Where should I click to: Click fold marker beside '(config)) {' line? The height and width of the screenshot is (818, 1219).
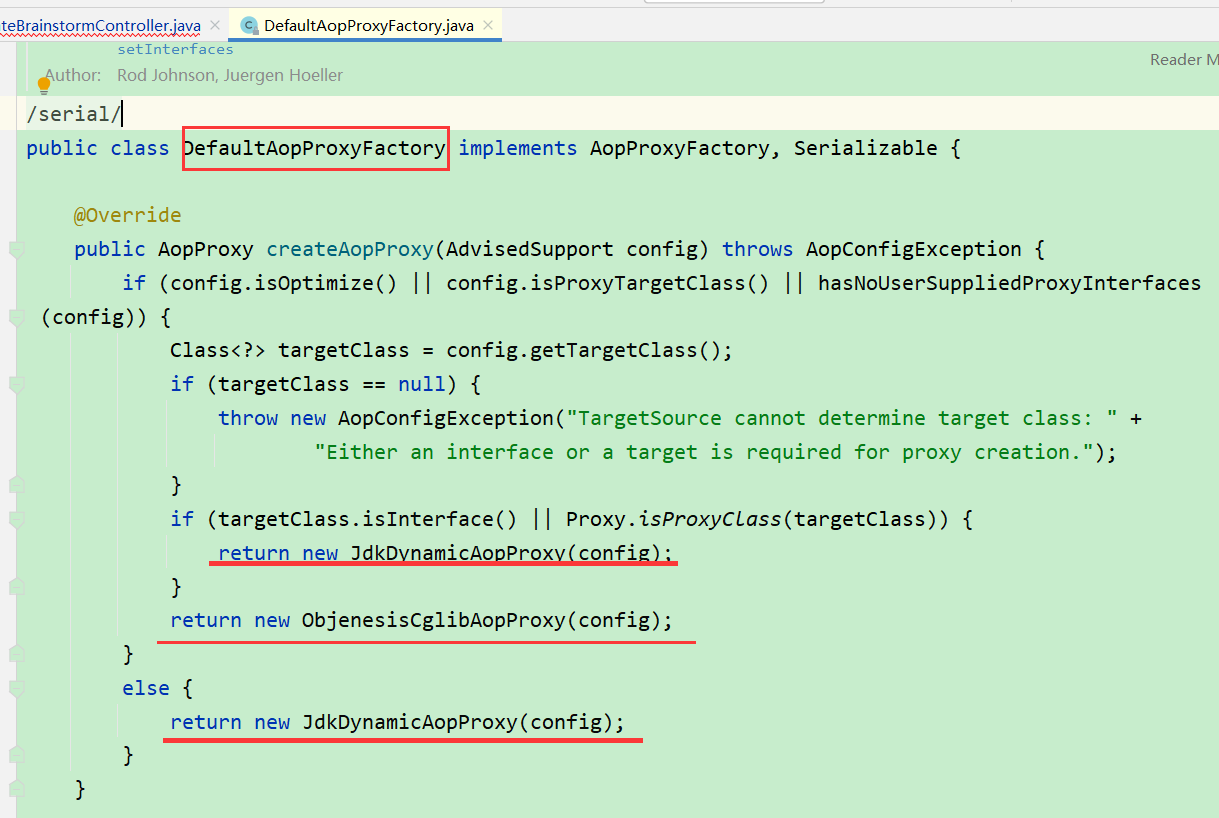coord(16,318)
